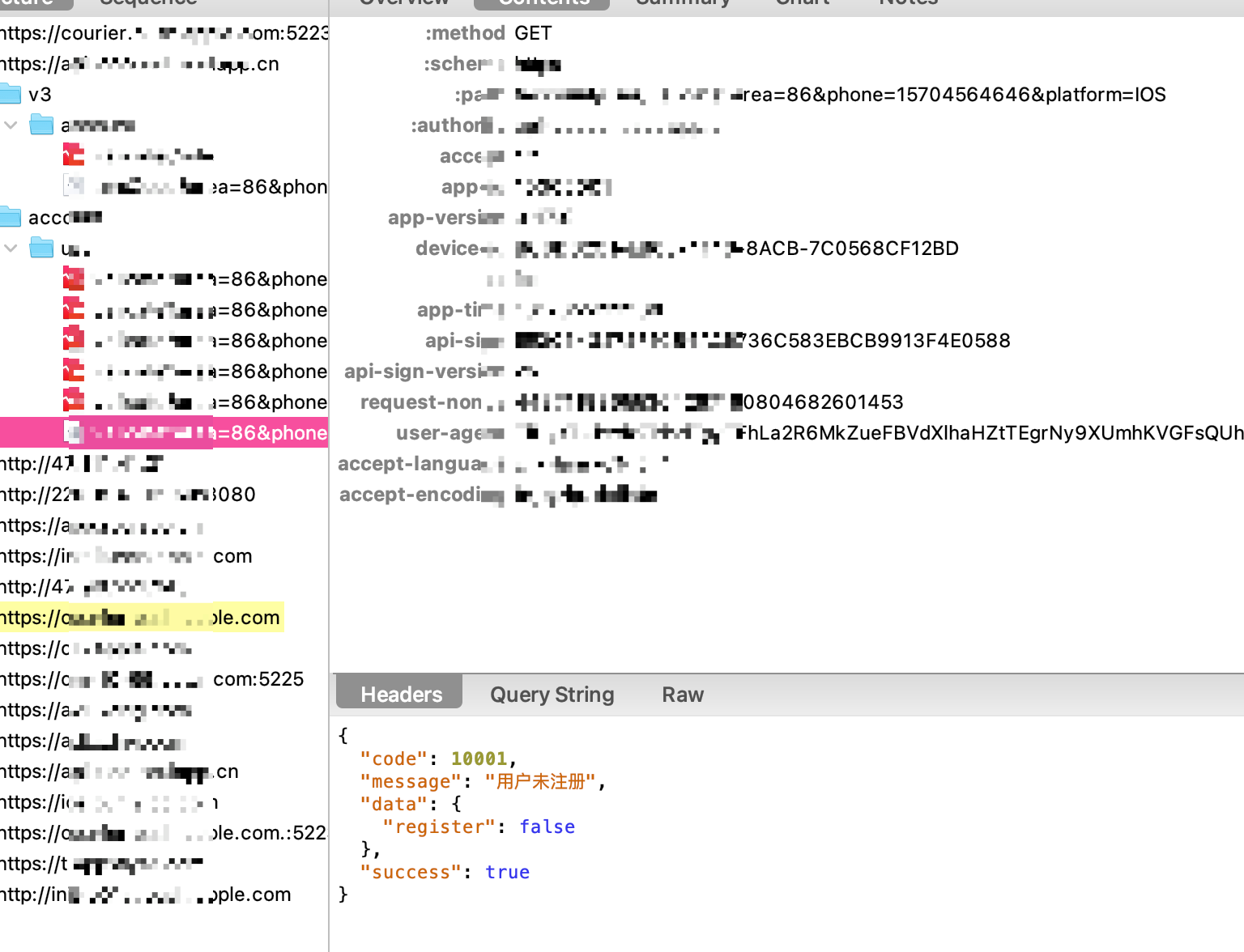Select the http host ending in '8080'

click(x=128, y=495)
